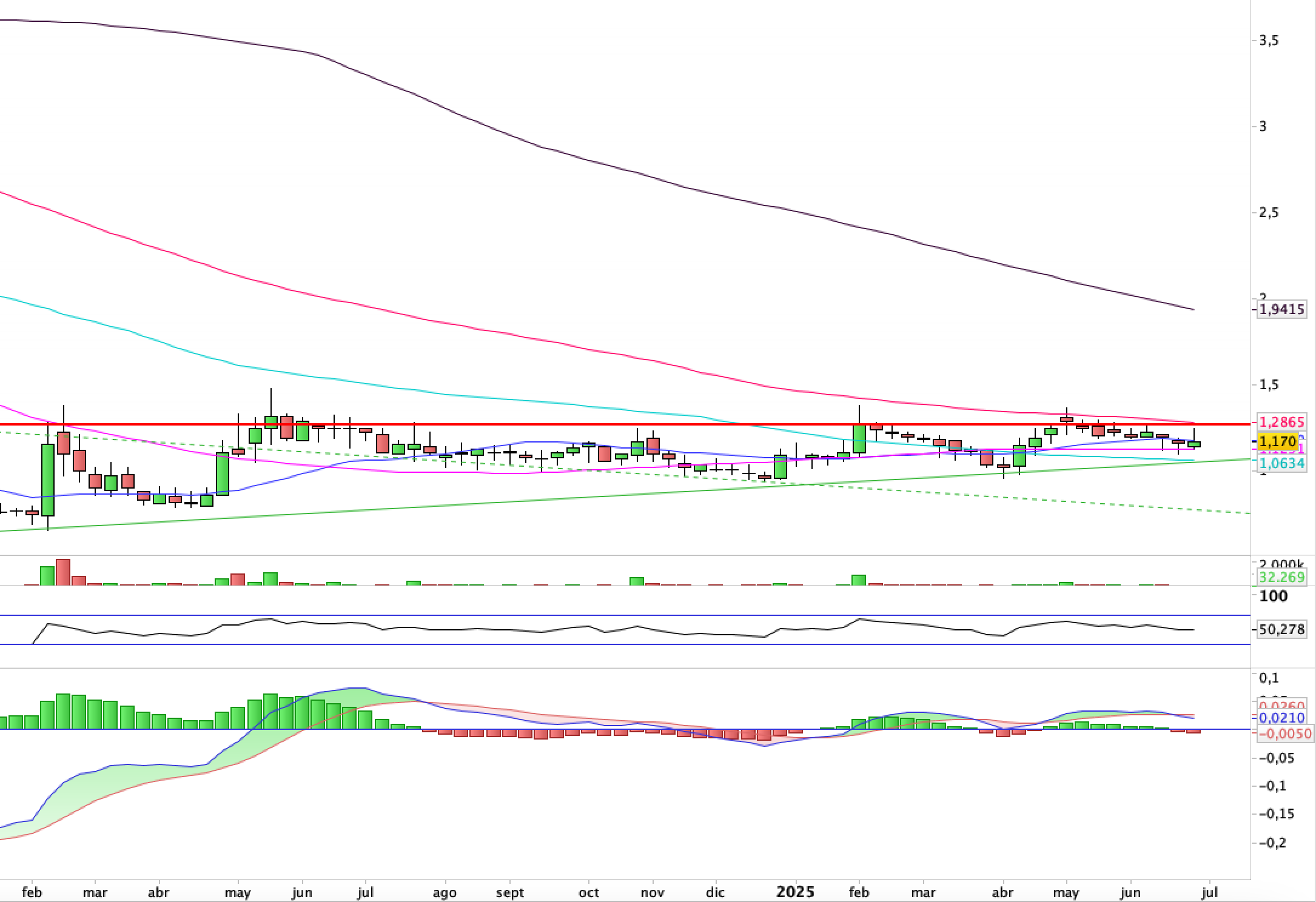
Task: Click the tallest red volume bar
Action: coord(63,572)
